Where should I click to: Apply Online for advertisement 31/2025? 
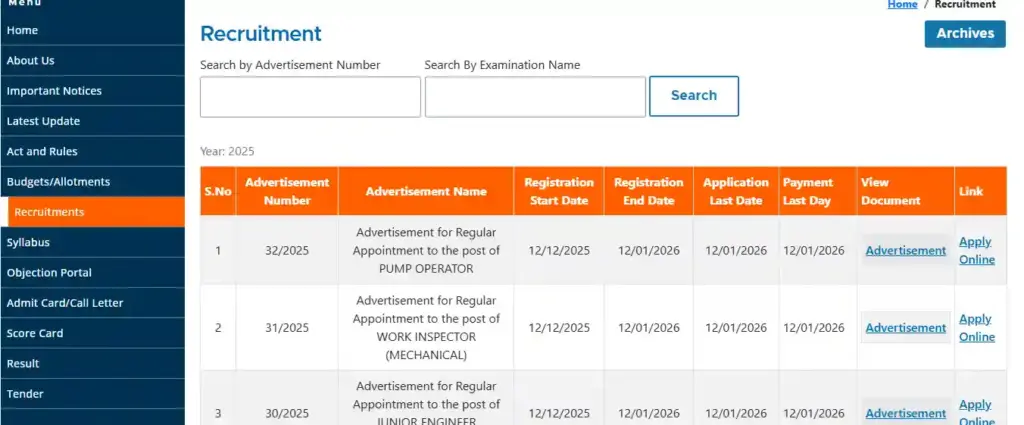pyautogui.click(x=976, y=328)
